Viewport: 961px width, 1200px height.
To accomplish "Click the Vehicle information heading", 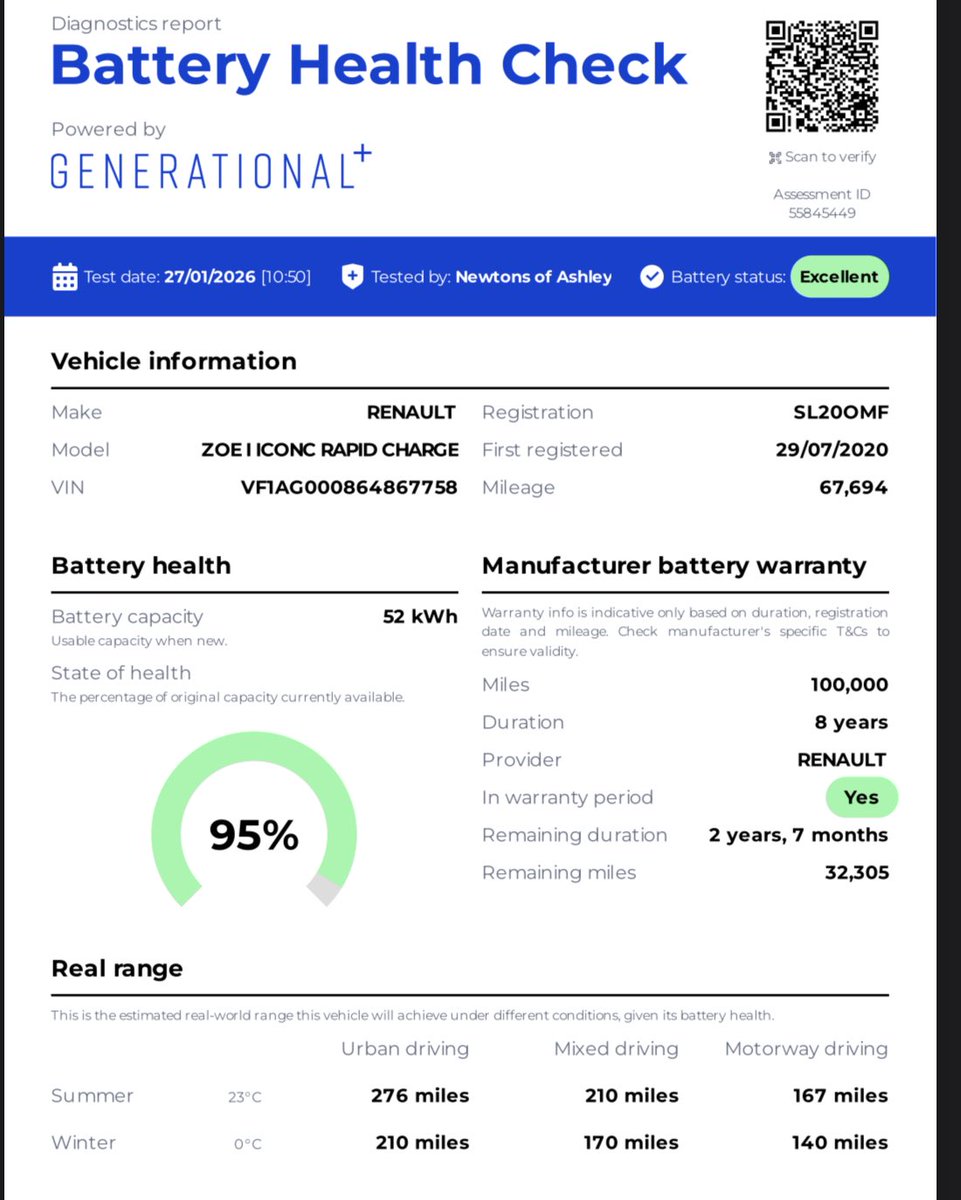I will (x=174, y=361).
